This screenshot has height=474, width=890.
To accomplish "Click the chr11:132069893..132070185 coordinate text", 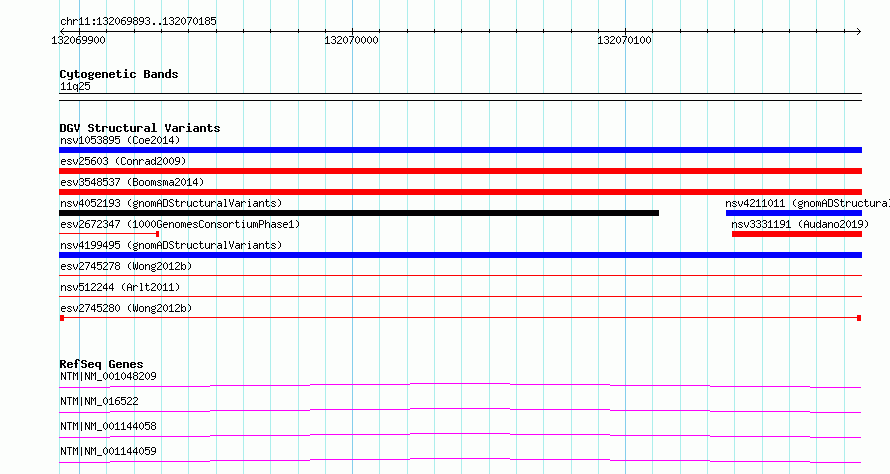I will pyautogui.click(x=138, y=21).
